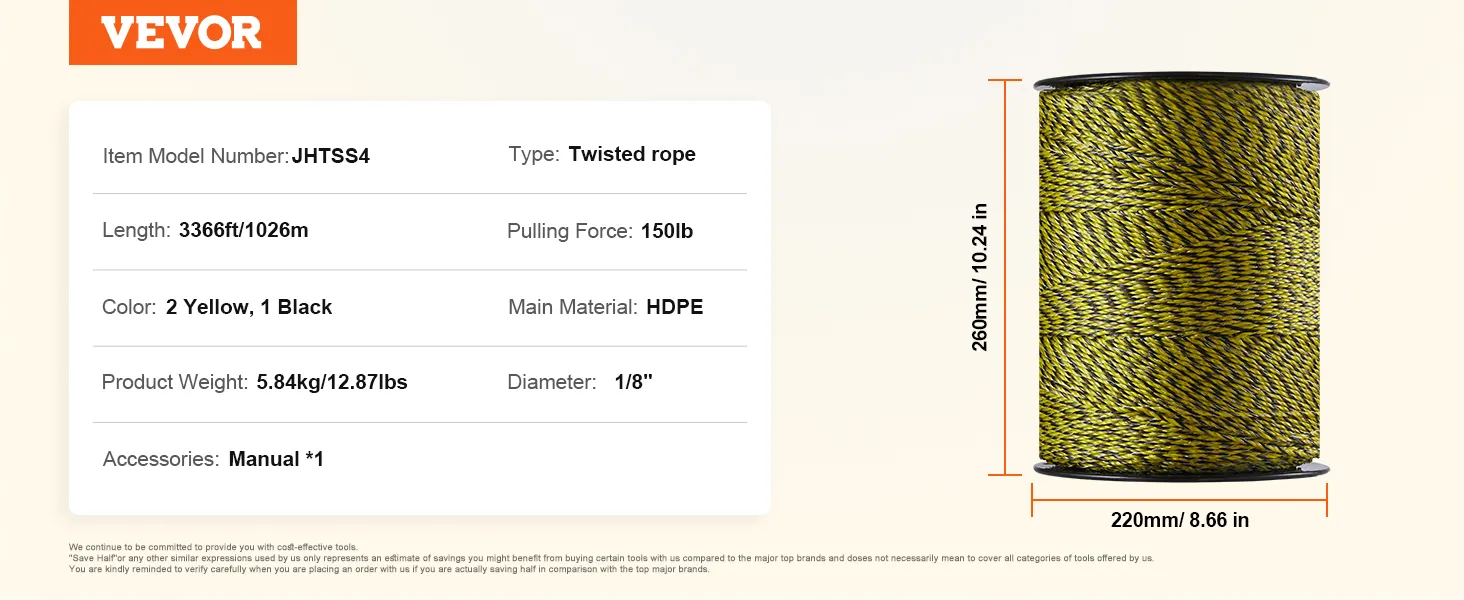
Task: Click the VEVOR brand logo
Action: pos(182,33)
